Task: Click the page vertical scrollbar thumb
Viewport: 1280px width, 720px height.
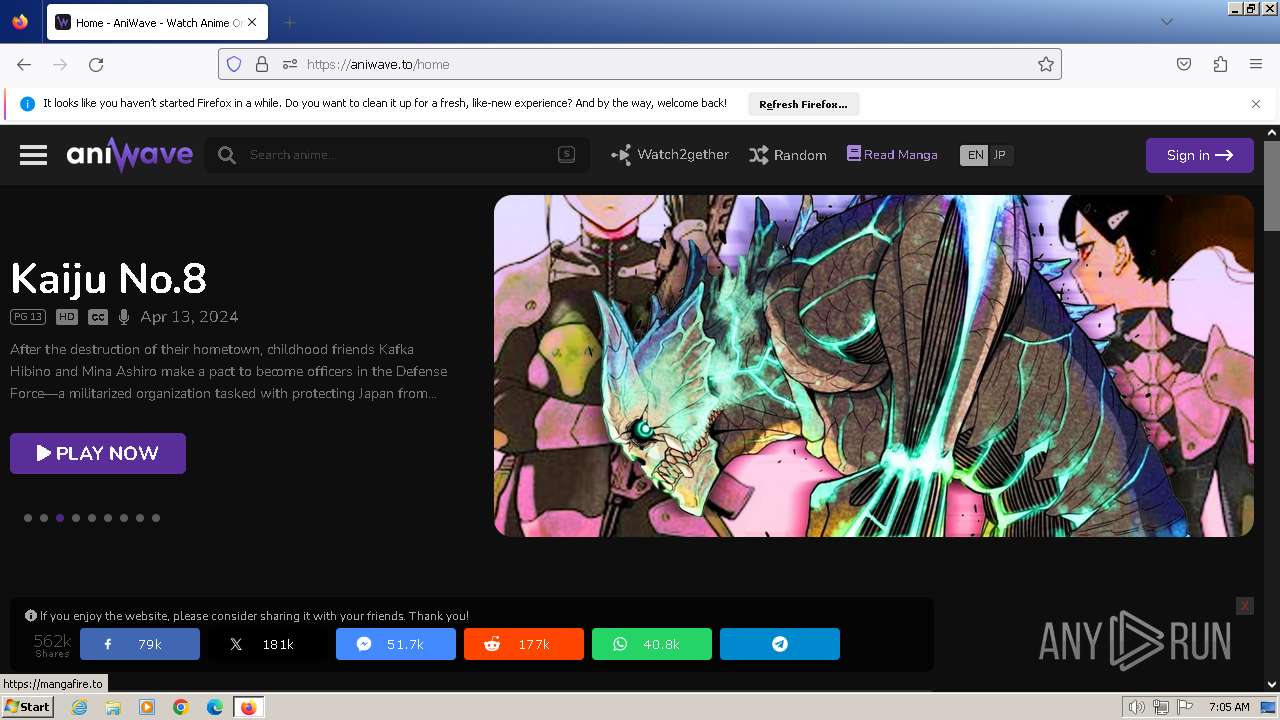Action: coord(1272,186)
